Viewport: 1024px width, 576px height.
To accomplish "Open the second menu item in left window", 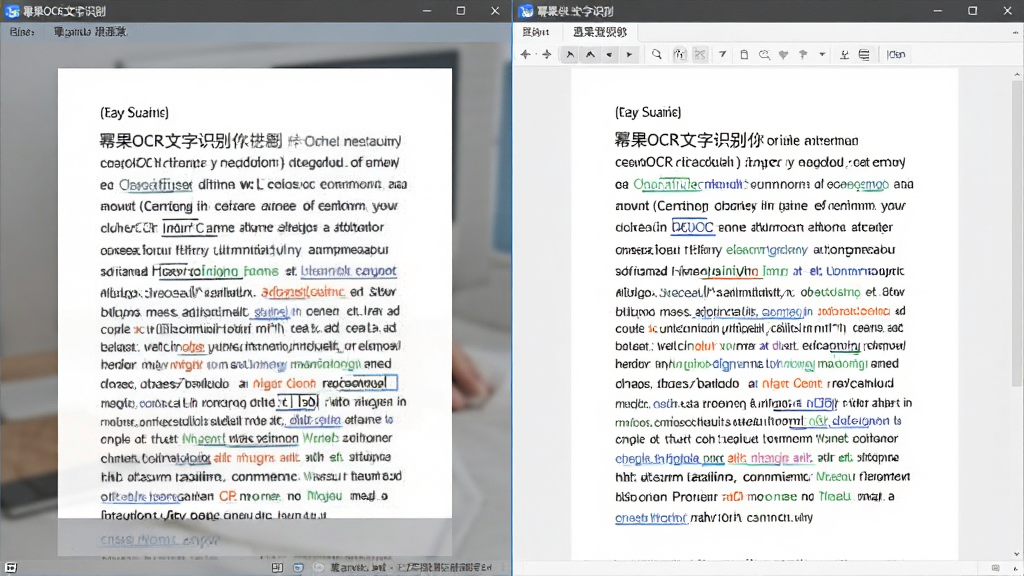I will pyautogui.click(x=90, y=31).
